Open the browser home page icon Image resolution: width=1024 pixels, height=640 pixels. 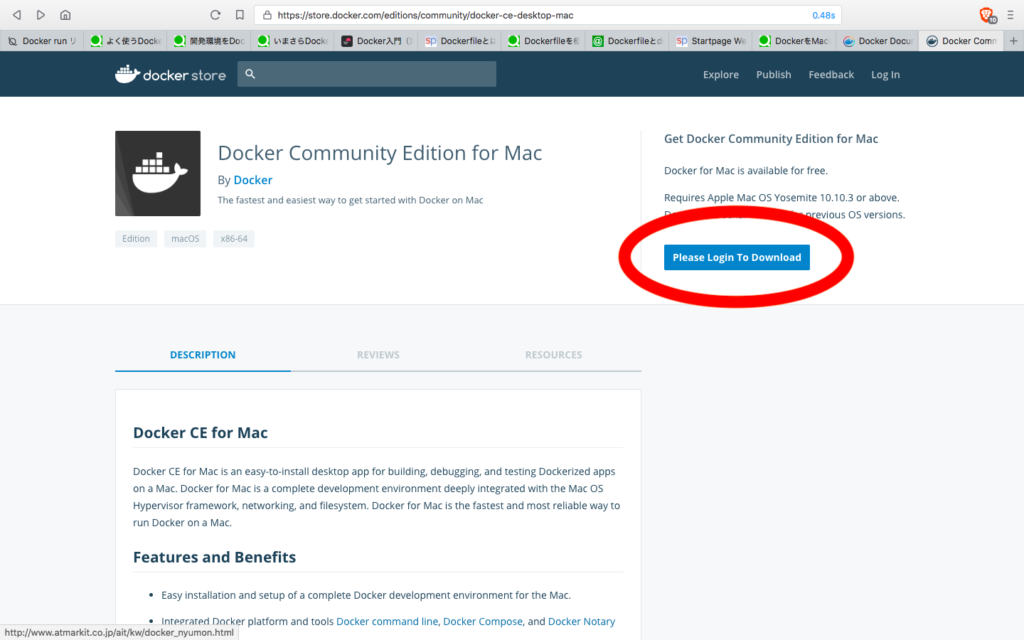pos(65,14)
